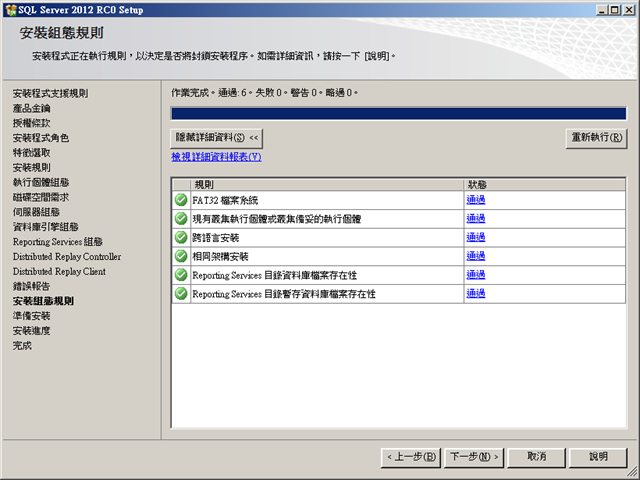The width and height of the screenshot is (640, 480).
Task: Select 準備安裝 step in sidebar
Action: 31,316
